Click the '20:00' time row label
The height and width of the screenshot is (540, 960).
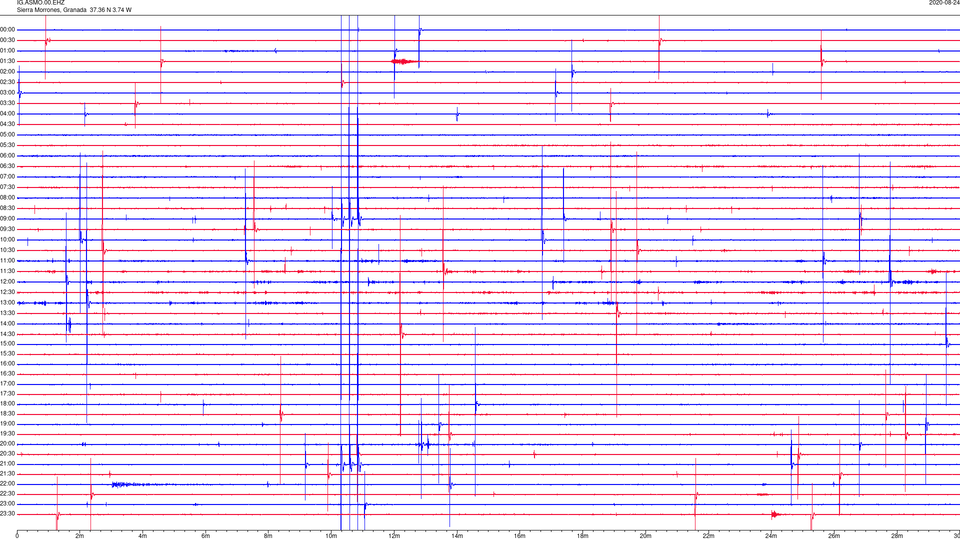[8, 444]
